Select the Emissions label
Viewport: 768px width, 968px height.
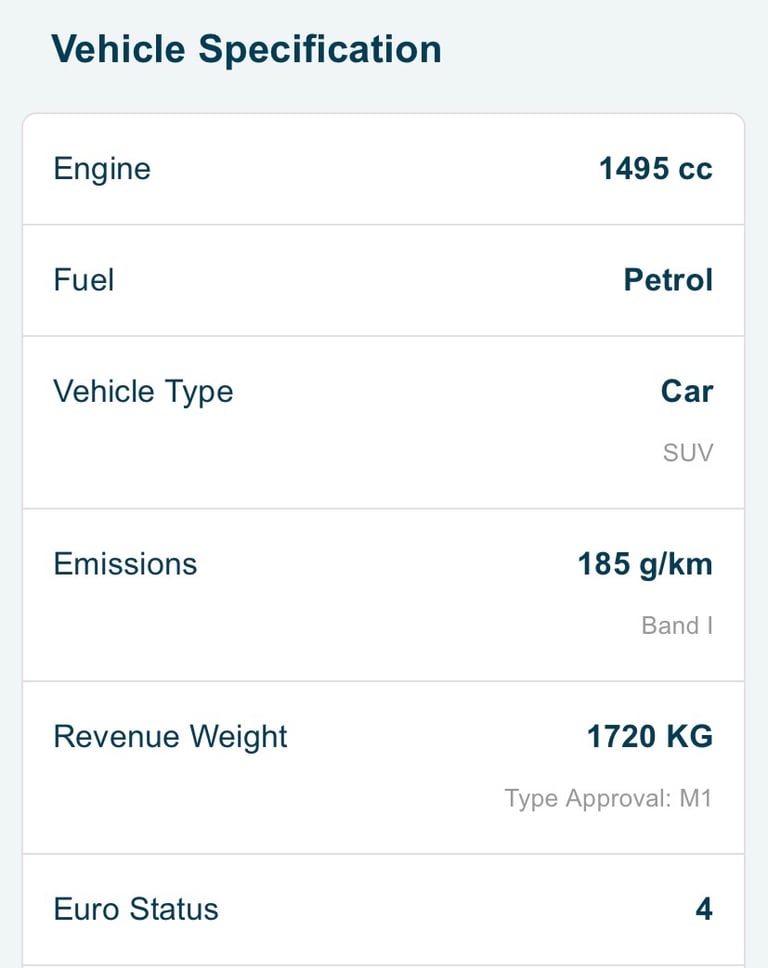coord(125,564)
